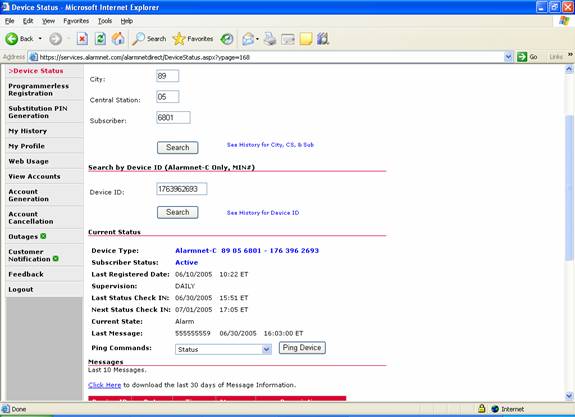The image size is (575, 417).
Task: Click the Ping Device button
Action: coord(302,348)
